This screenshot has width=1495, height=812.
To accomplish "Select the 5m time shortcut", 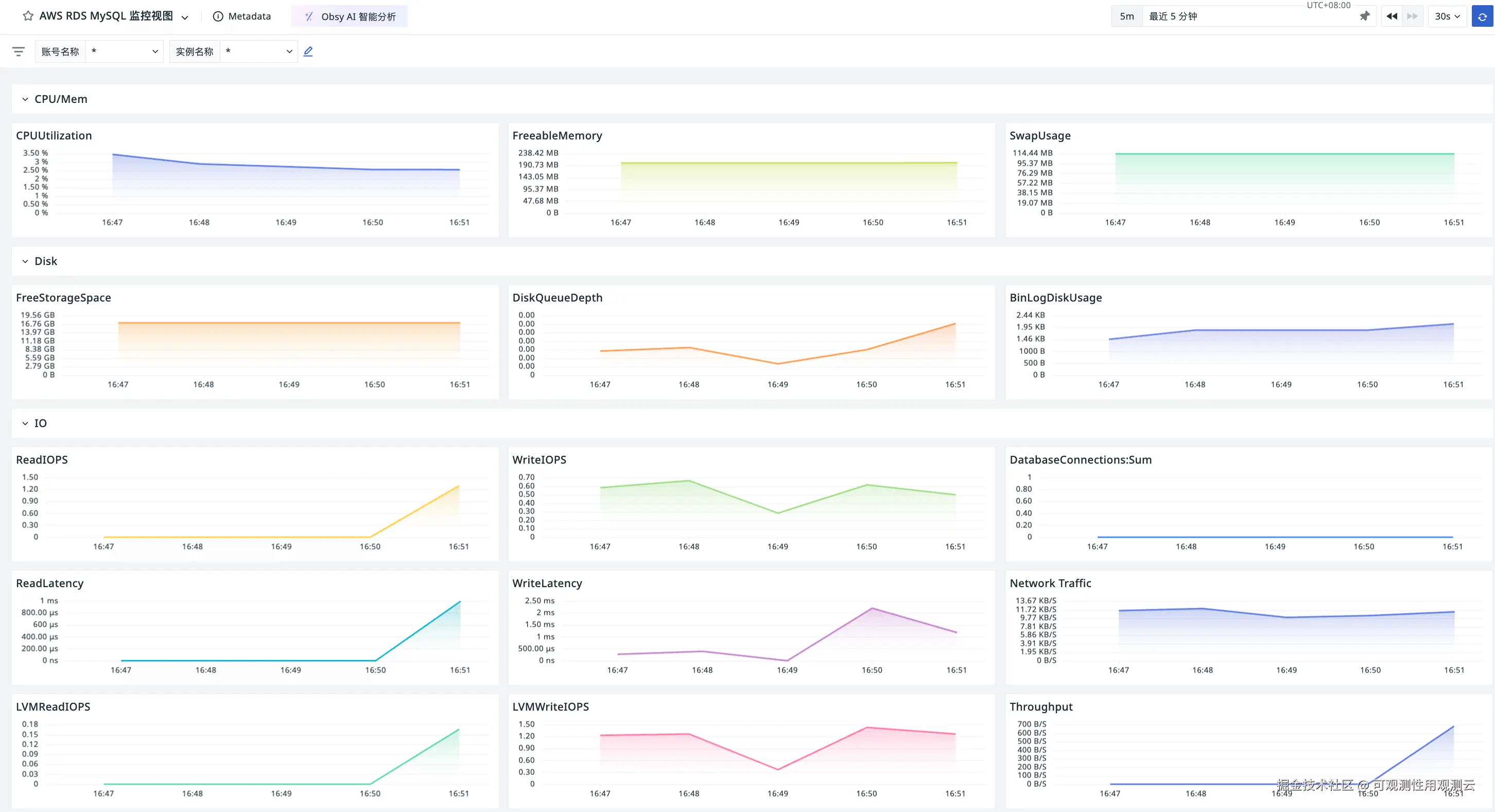I will [x=1126, y=16].
